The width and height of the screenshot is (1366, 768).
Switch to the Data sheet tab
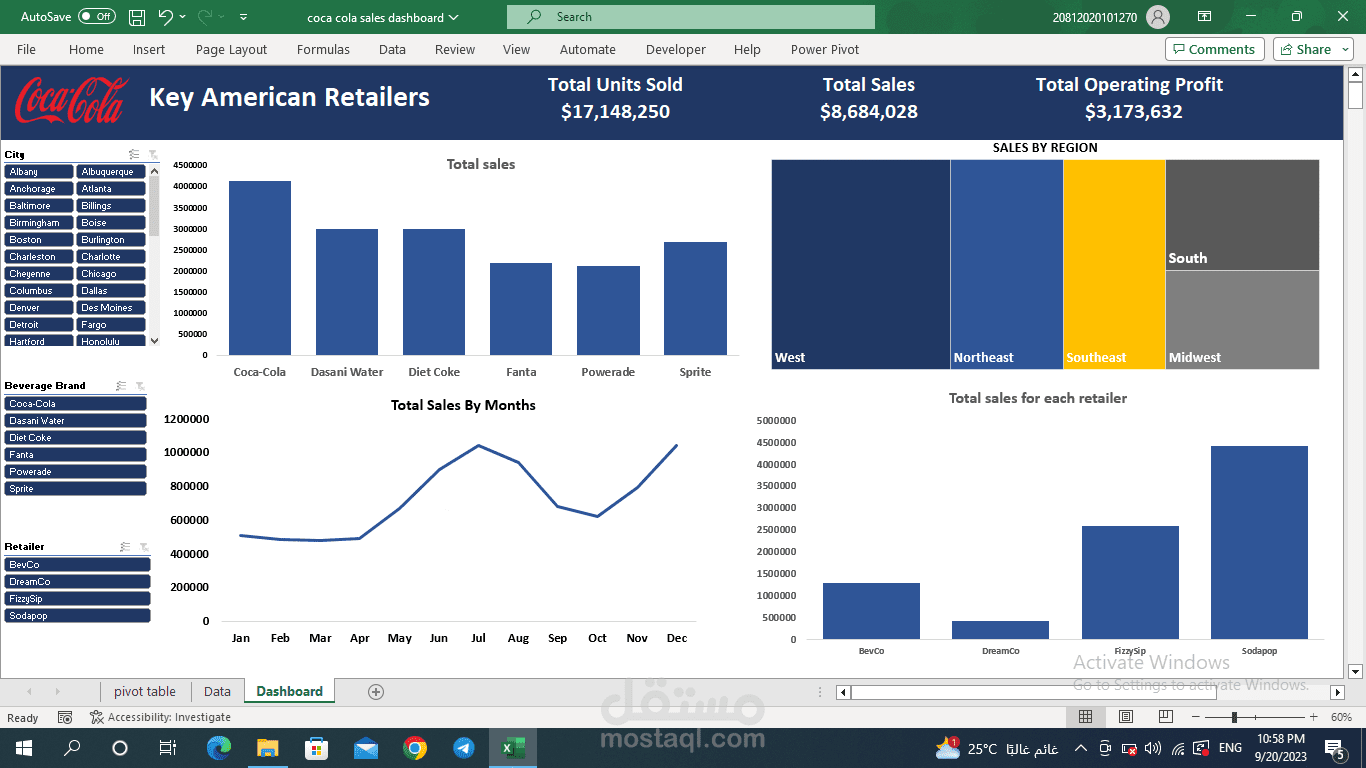point(217,691)
